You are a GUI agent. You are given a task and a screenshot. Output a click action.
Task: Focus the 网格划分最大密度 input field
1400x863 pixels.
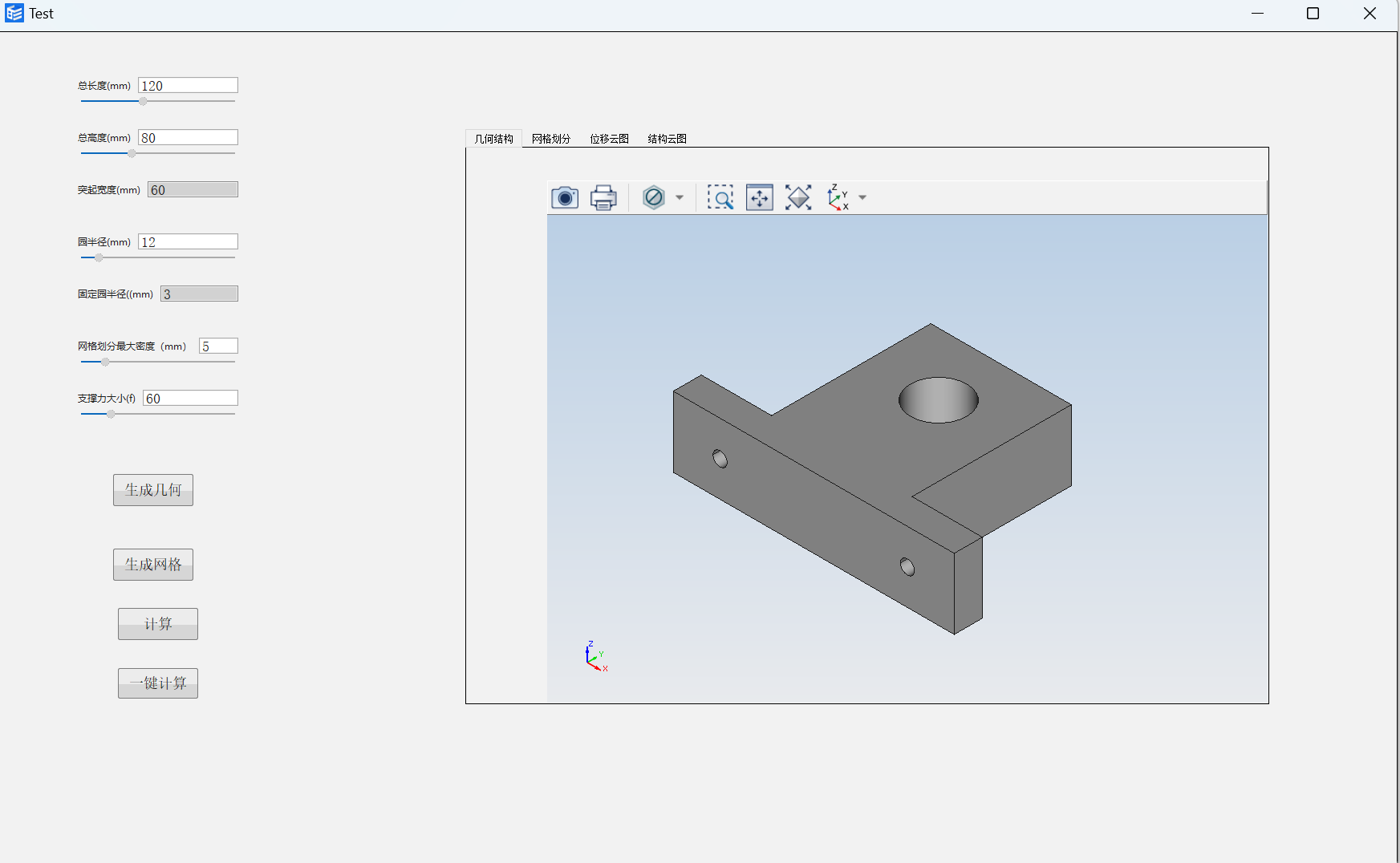(x=218, y=346)
